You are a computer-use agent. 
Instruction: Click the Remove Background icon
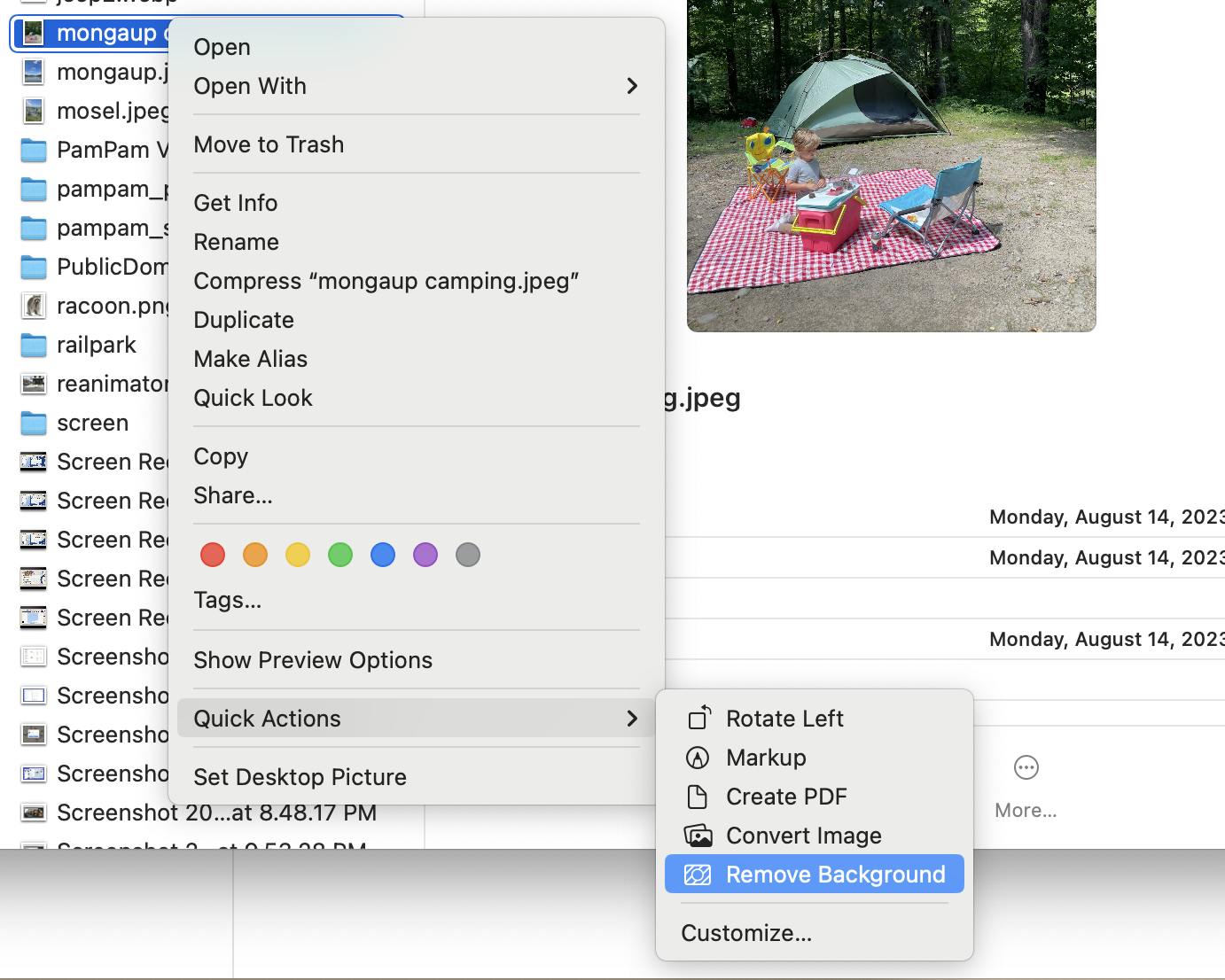click(698, 875)
